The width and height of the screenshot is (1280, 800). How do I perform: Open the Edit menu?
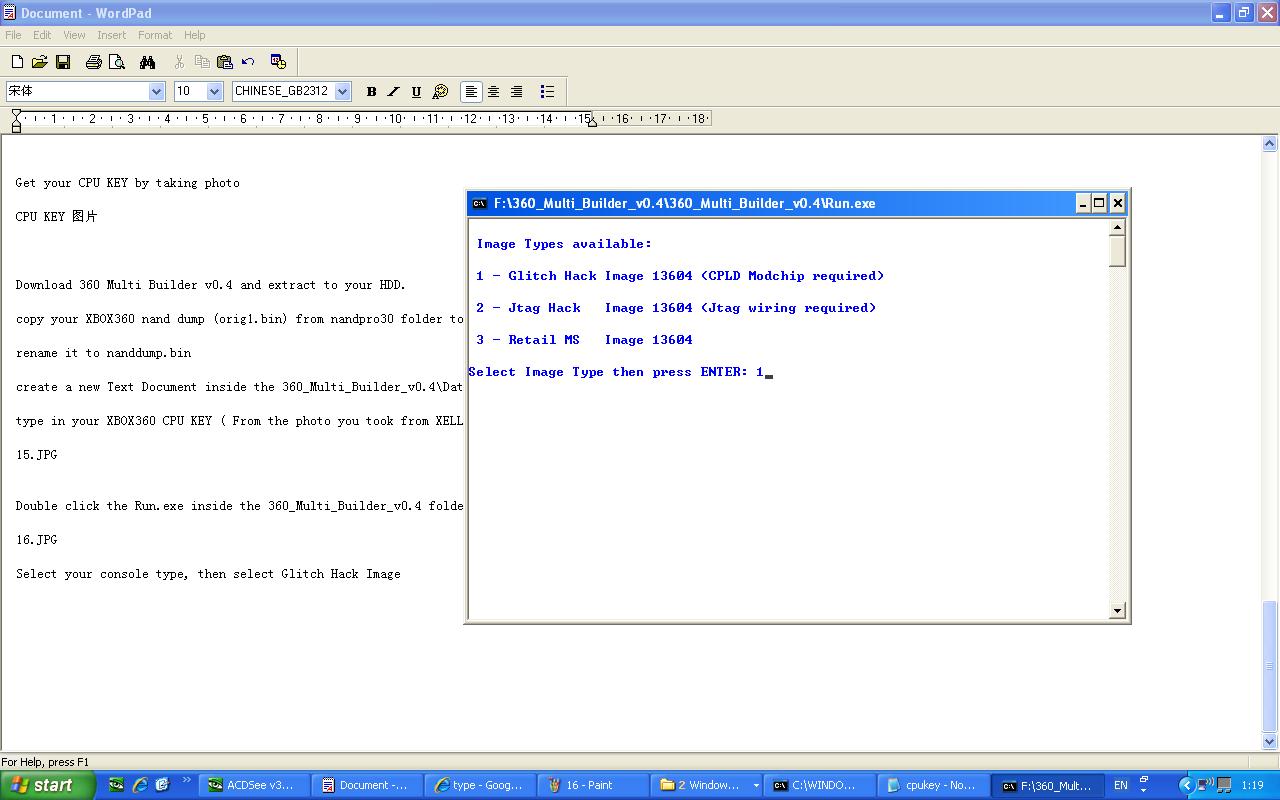pos(42,35)
